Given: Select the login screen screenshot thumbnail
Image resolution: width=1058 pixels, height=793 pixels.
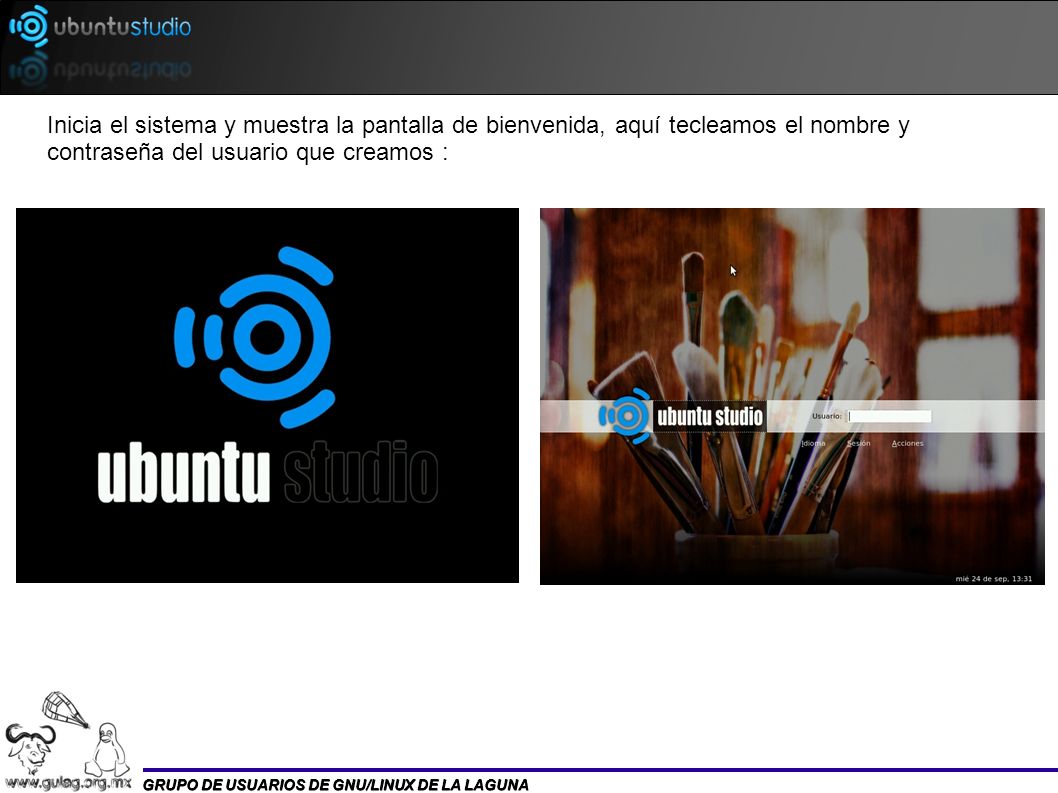Looking at the screenshot, I should pos(792,396).
